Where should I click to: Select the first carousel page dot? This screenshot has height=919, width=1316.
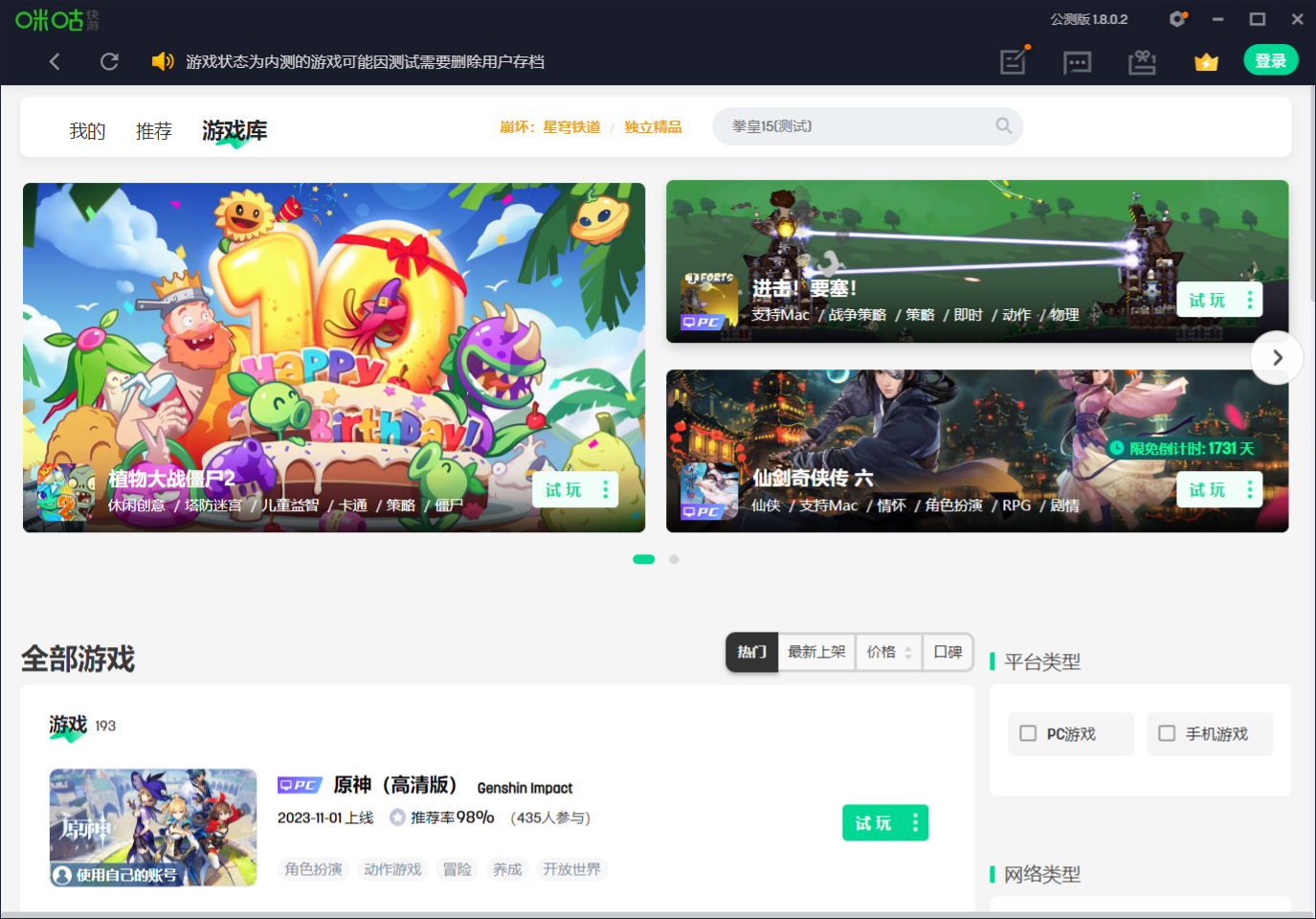pos(643,559)
